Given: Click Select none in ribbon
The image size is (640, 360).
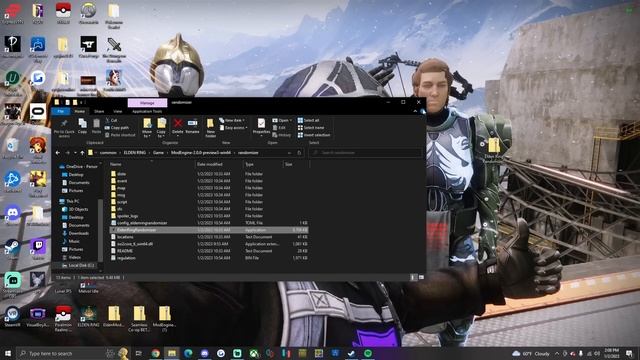Looking at the screenshot, I should (311, 128).
